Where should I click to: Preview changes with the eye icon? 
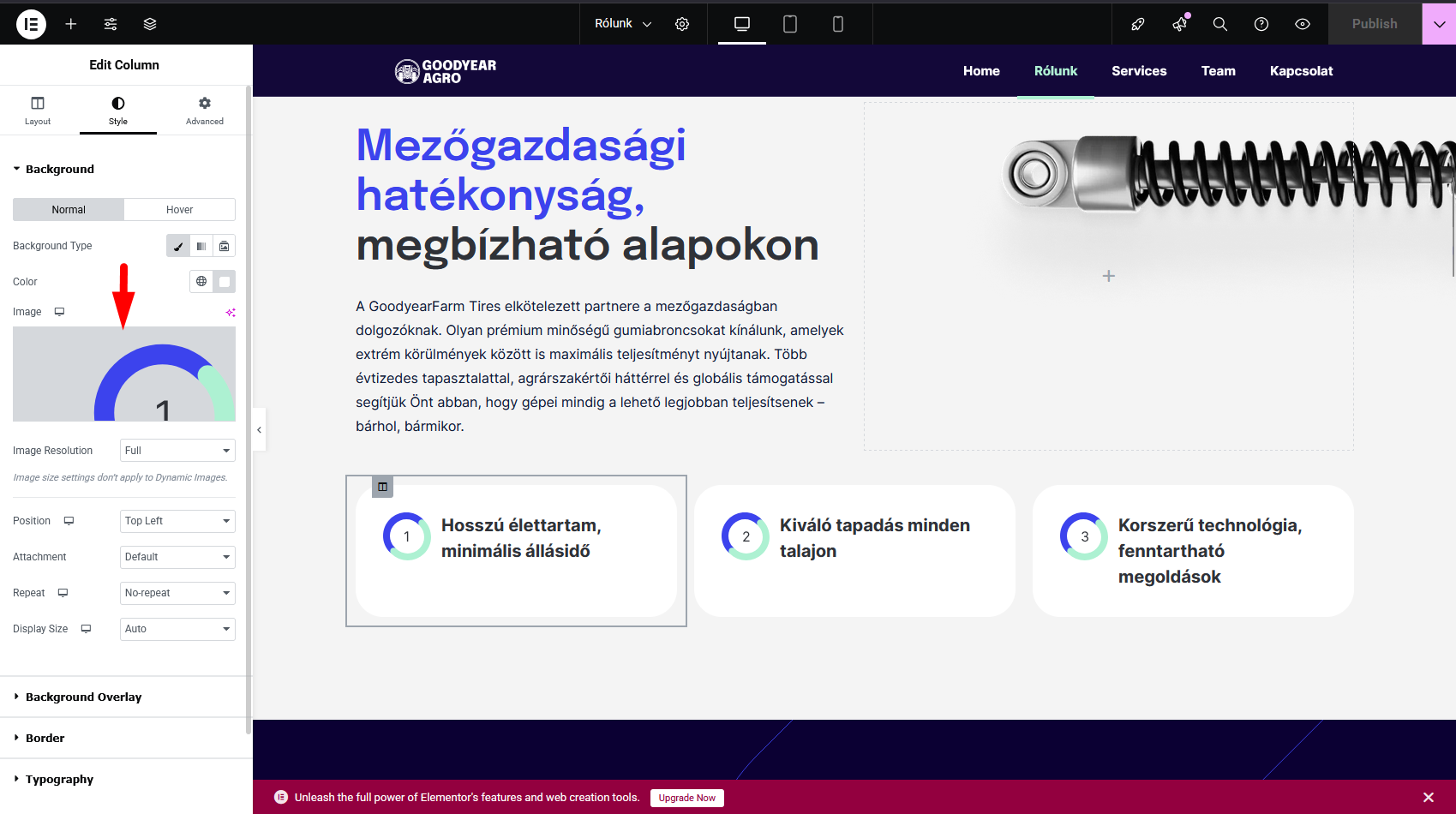click(1303, 24)
